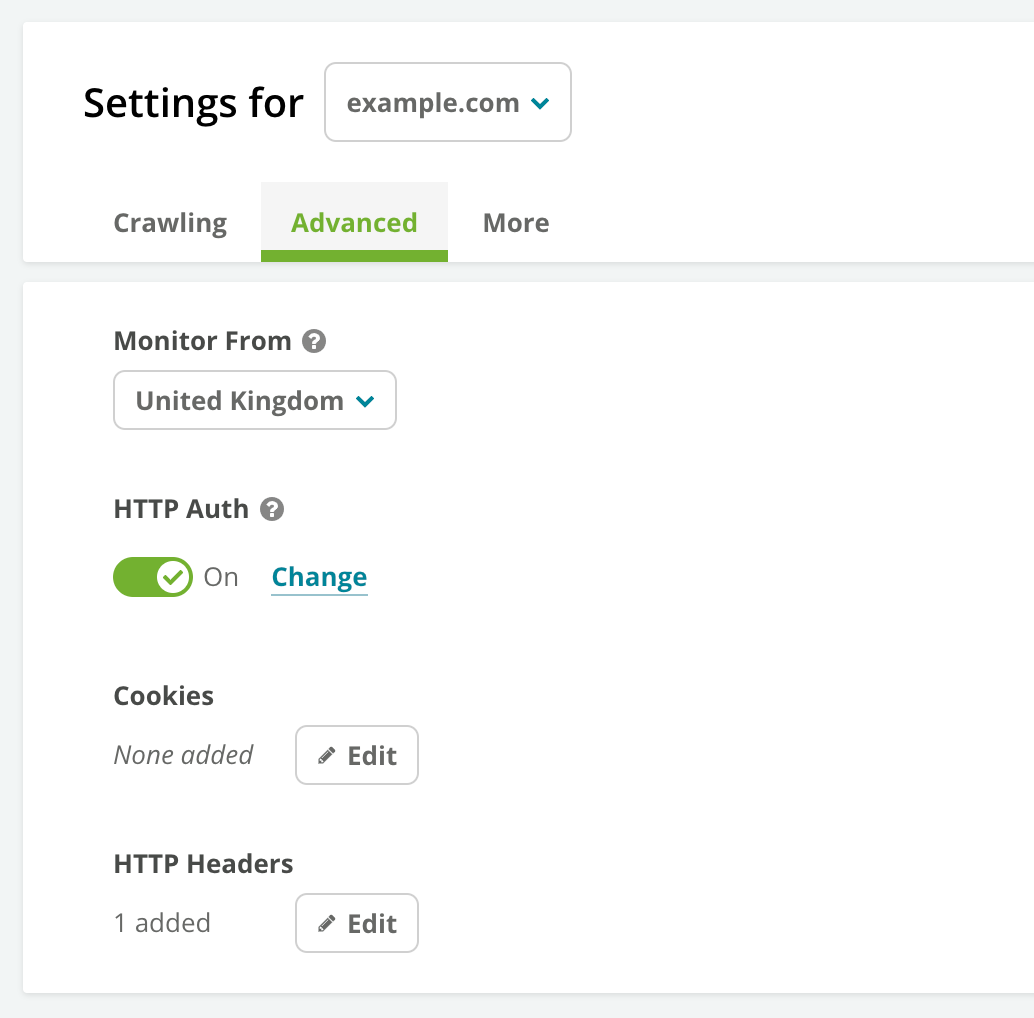Viewport: 1034px width, 1018px height.
Task: Click the 'Settings for' heading
Action: (193, 104)
